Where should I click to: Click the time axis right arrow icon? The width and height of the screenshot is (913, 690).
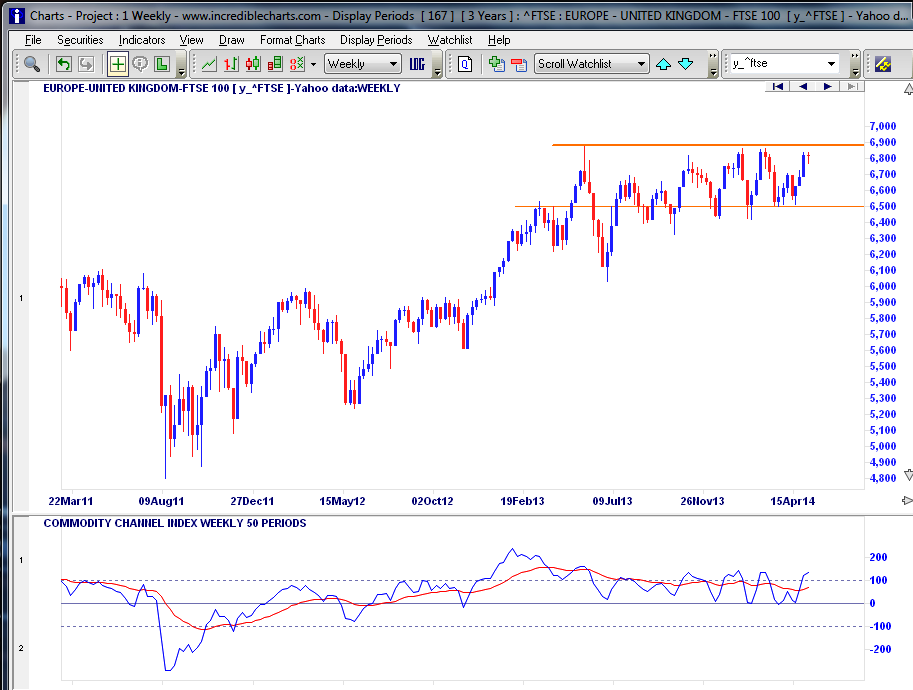(x=907, y=500)
